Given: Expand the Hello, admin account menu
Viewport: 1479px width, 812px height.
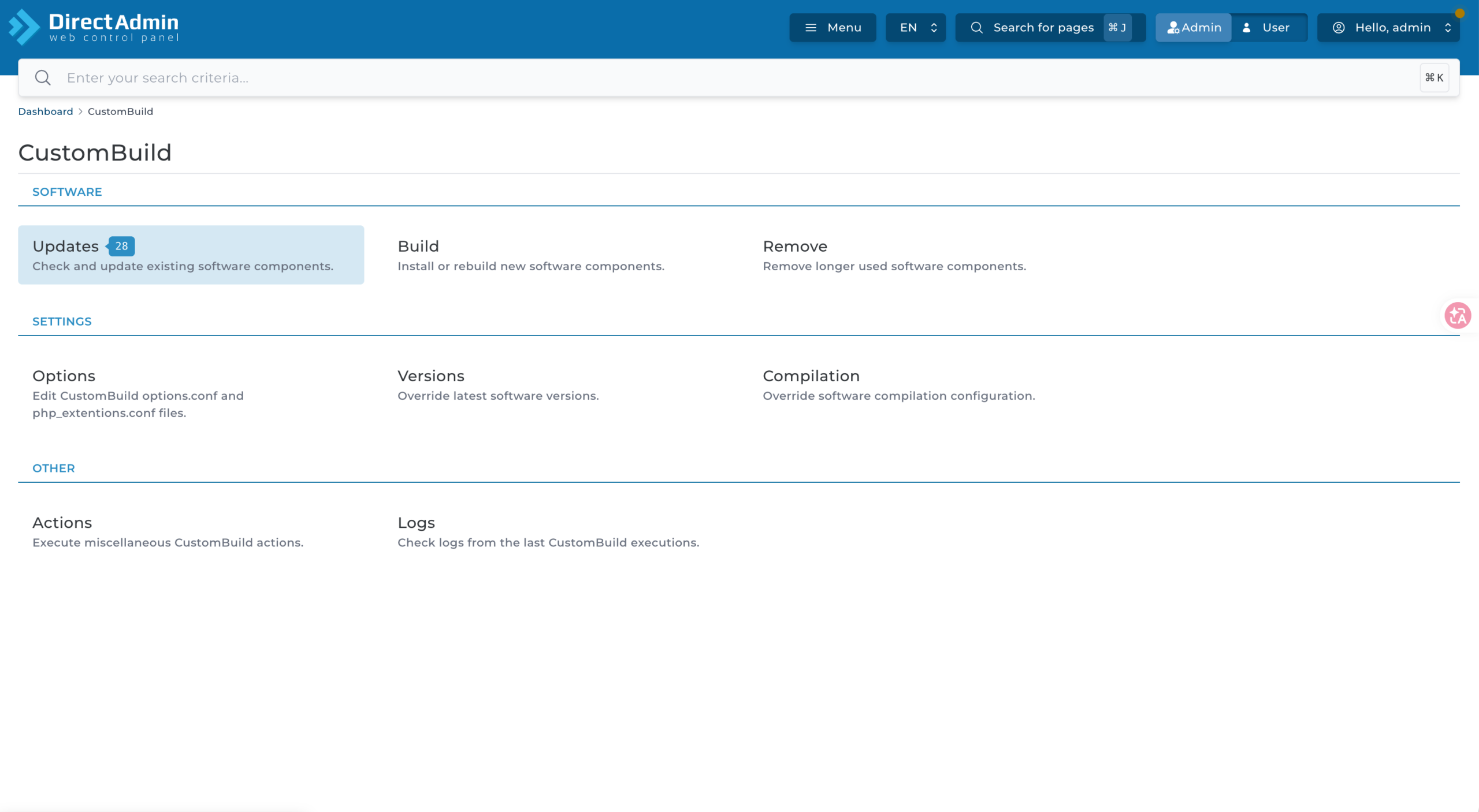Looking at the screenshot, I should pos(1388,28).
